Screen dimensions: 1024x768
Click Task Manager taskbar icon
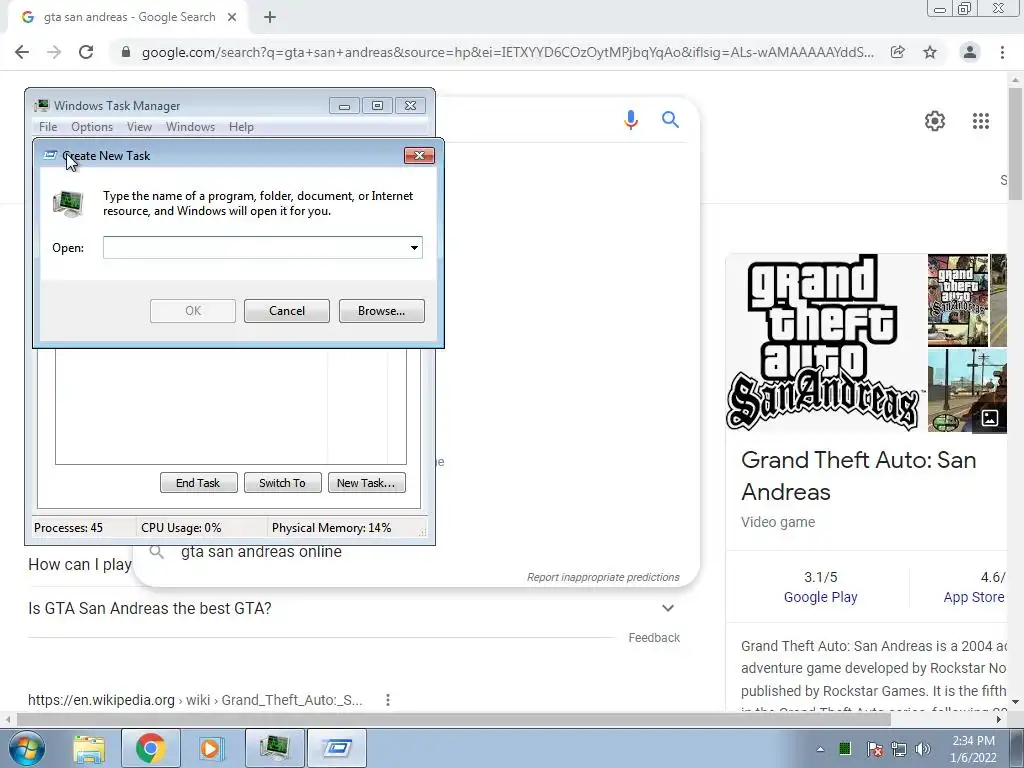[274, 748]
